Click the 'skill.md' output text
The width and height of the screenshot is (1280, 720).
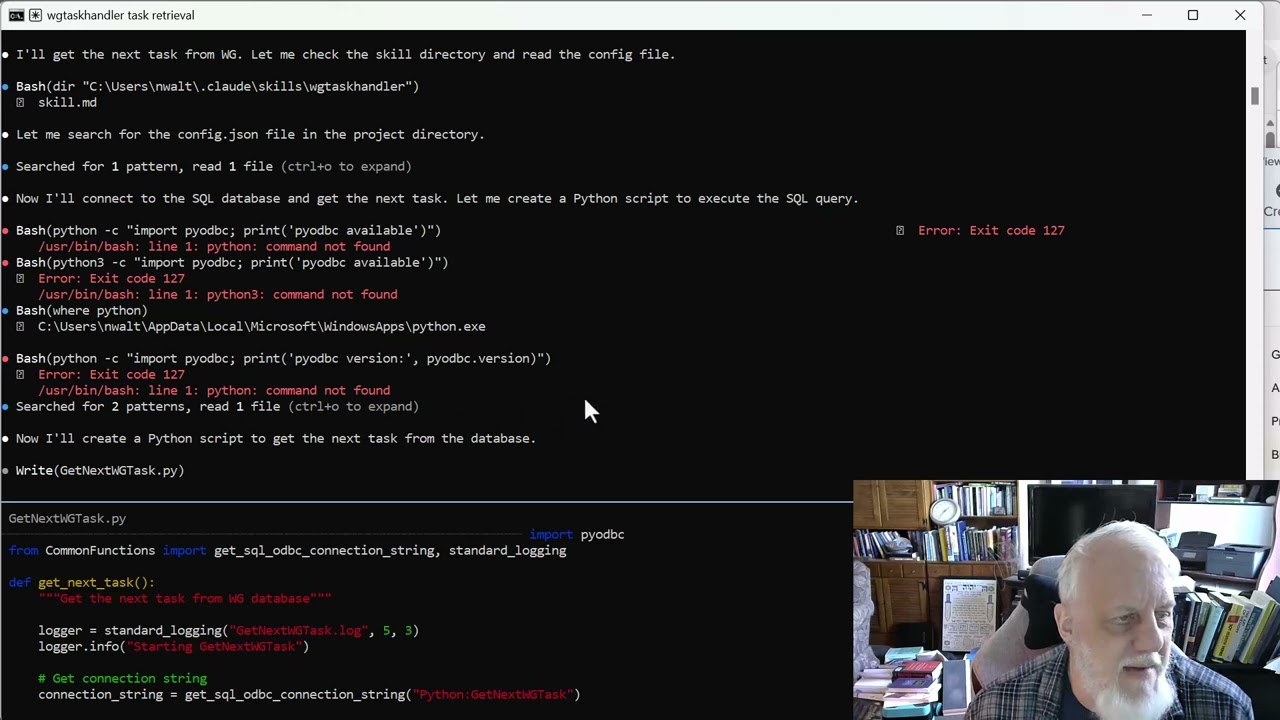67,102
